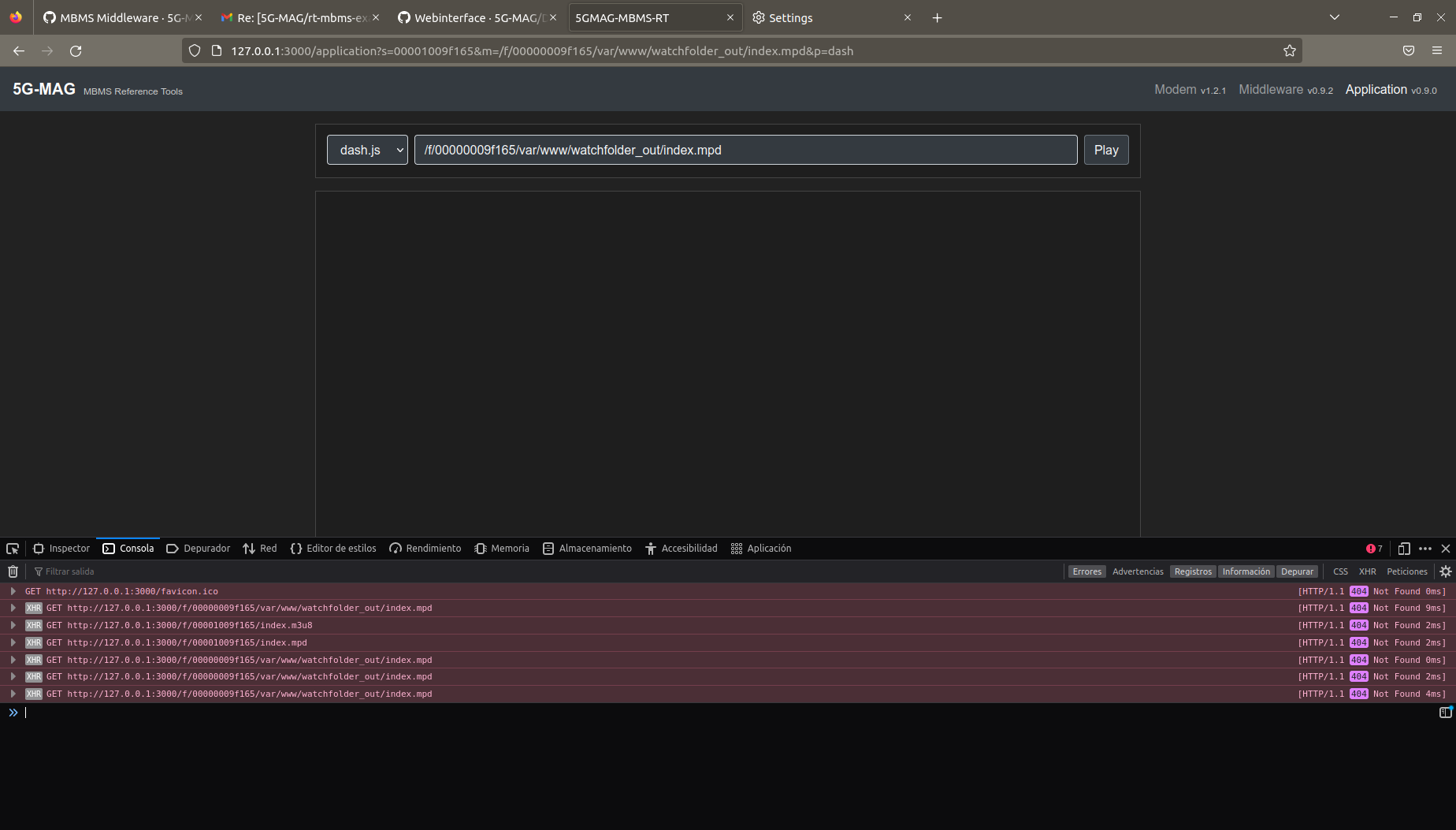1456x830 pixels.
Task: Open the DevTools three-dot customization menu
Action: coord(1424,548)
